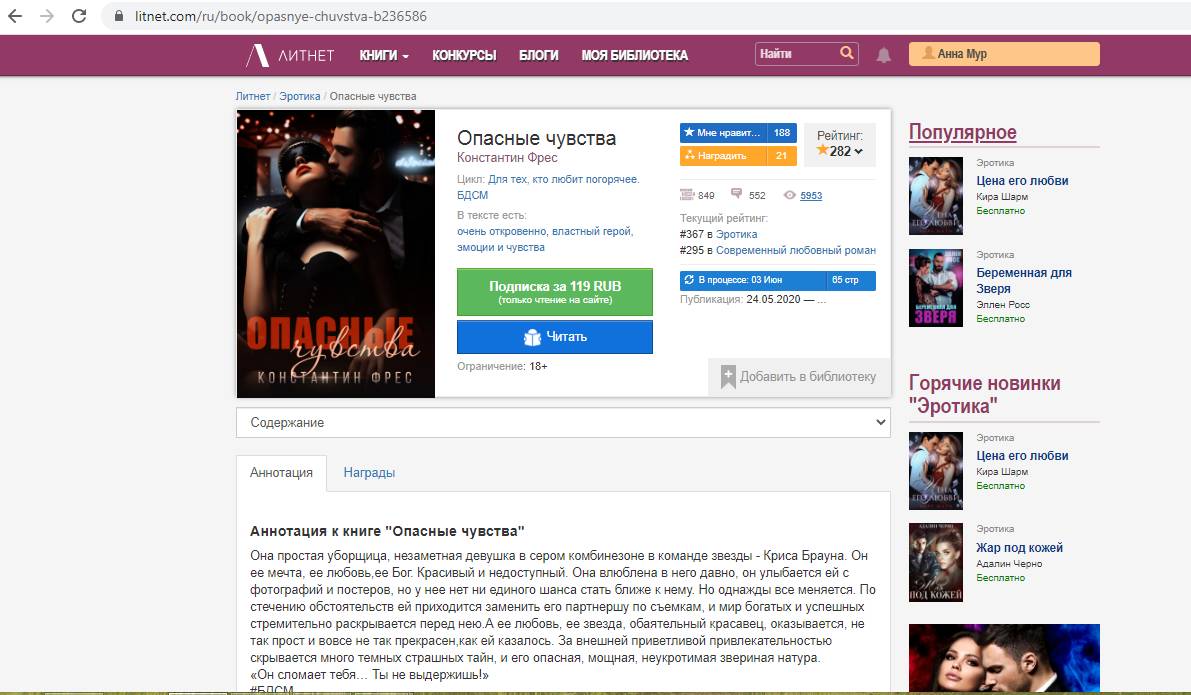Screen dimensions: 1191x695
Task: Open the КНИГИ menu dropdown
Action: click(384, 55)
